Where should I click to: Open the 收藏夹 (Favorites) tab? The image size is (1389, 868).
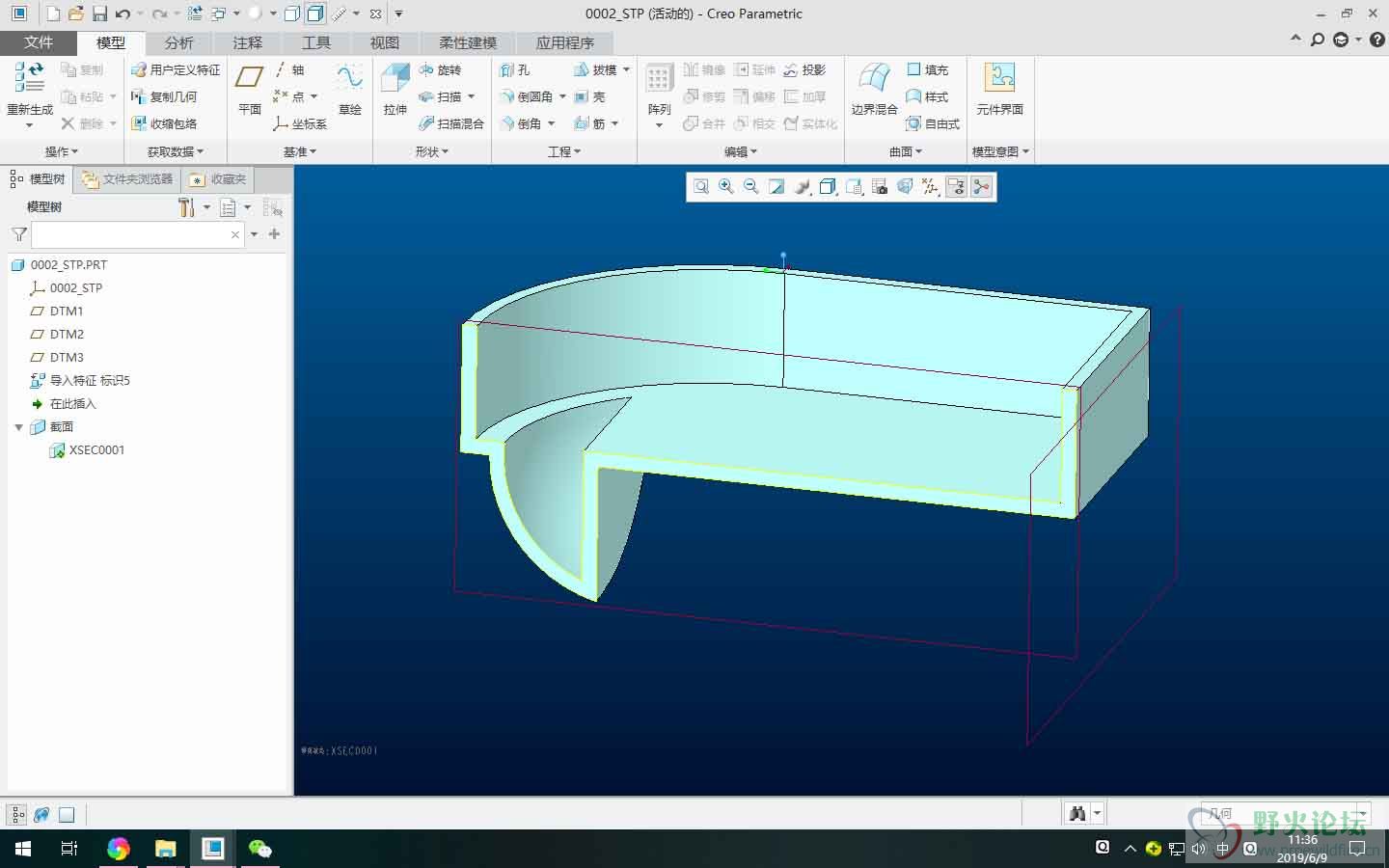point(219,179)
